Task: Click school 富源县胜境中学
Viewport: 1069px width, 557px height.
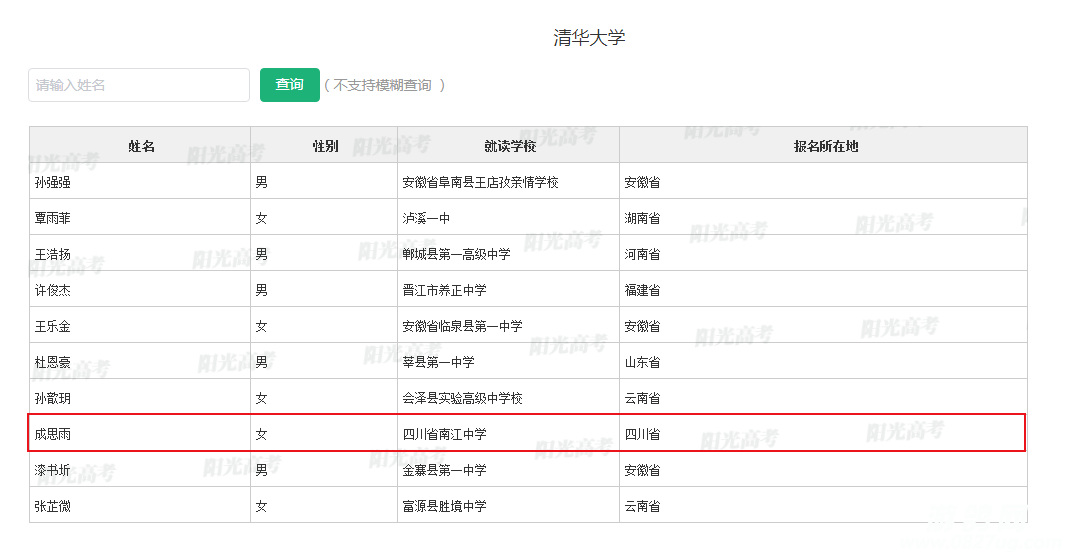Action: point(445,507)
